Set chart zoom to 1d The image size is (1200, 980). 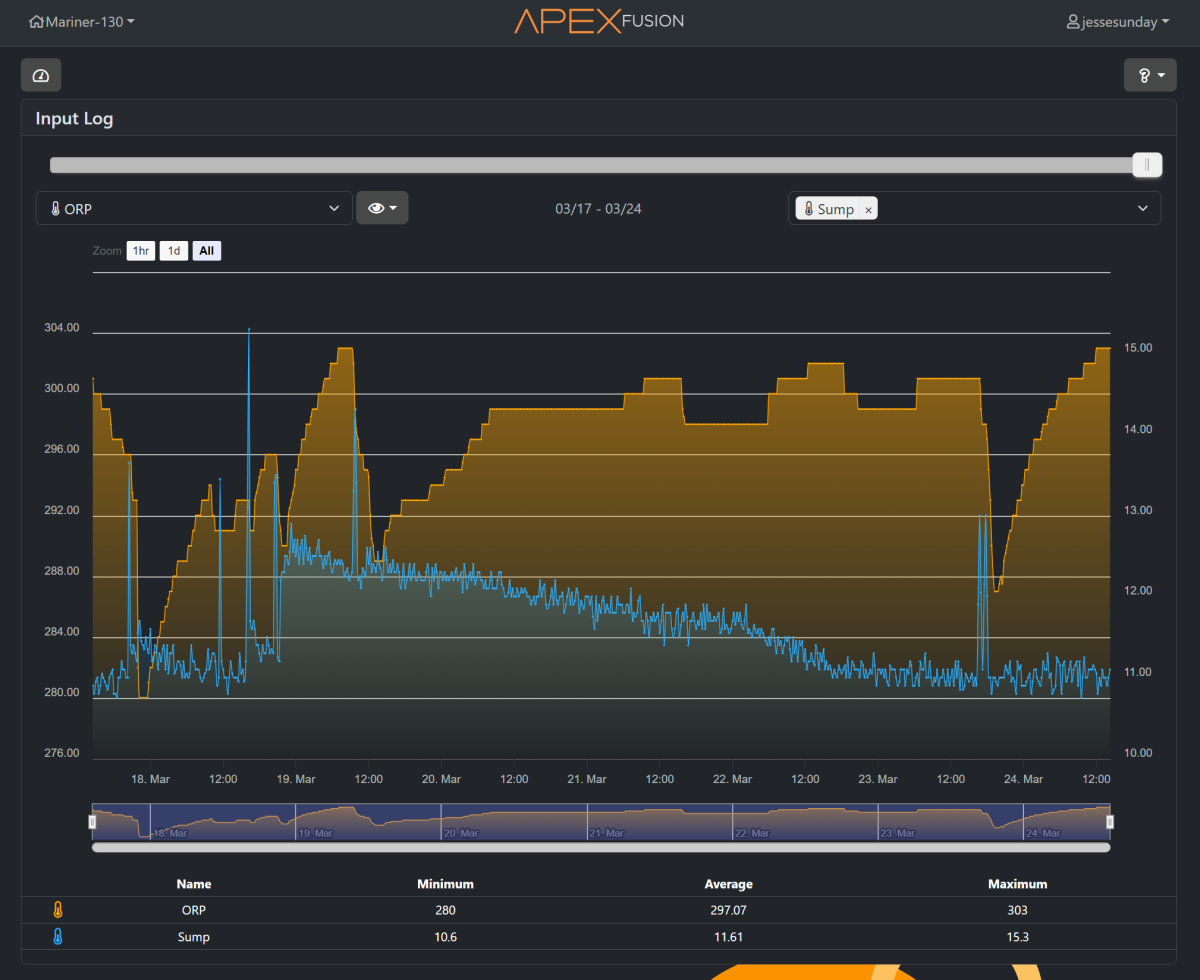[x=174, y=251]
